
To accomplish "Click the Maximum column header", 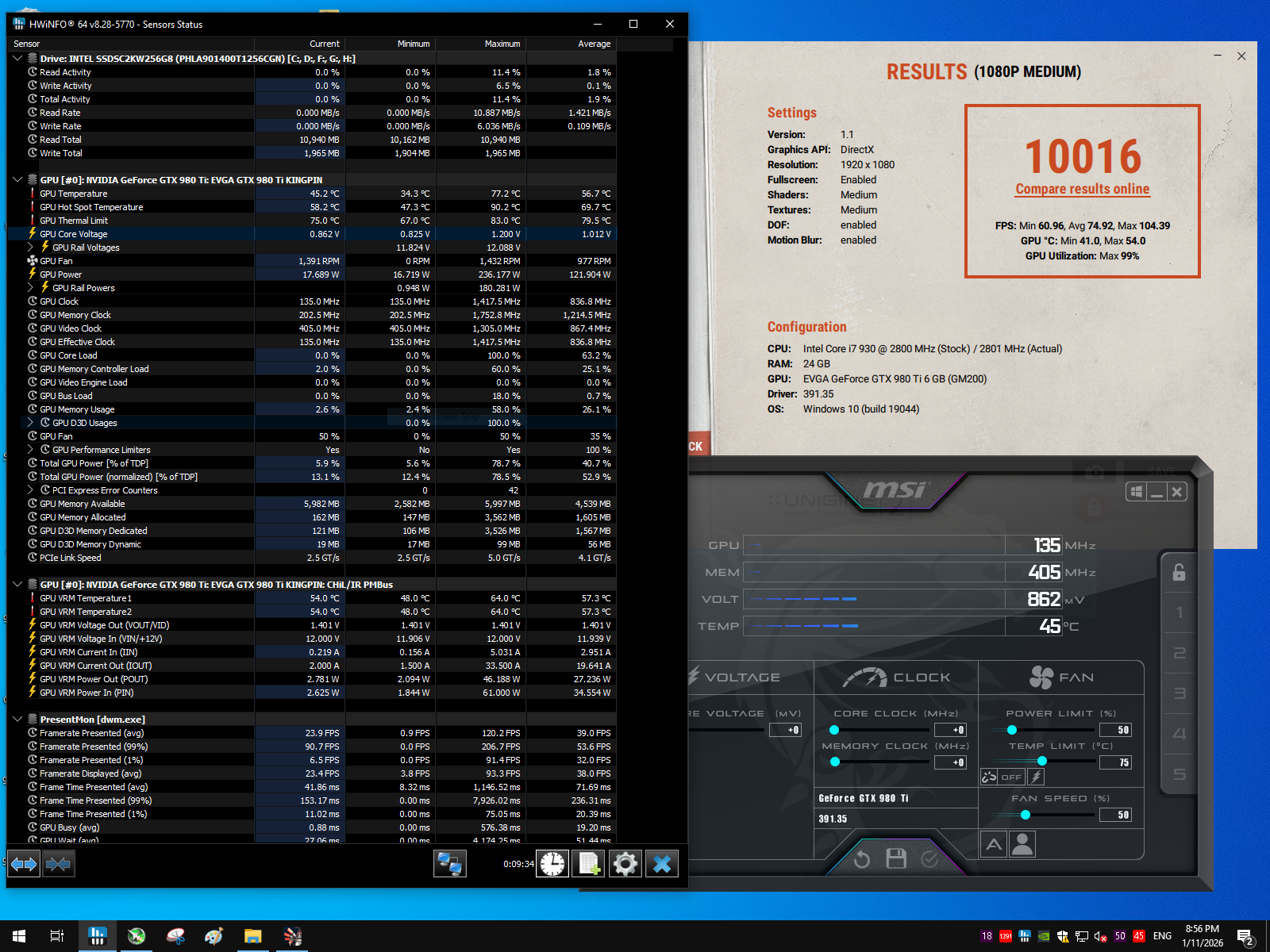I will (481, 44).
